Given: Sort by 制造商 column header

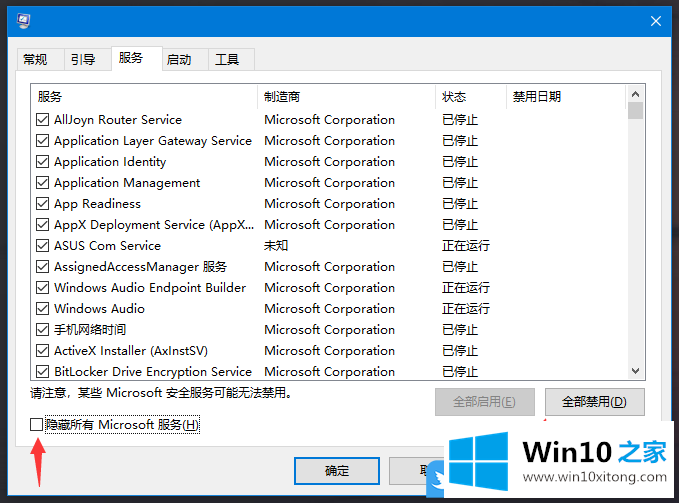Looking at the screenshot, I should 346,97.
